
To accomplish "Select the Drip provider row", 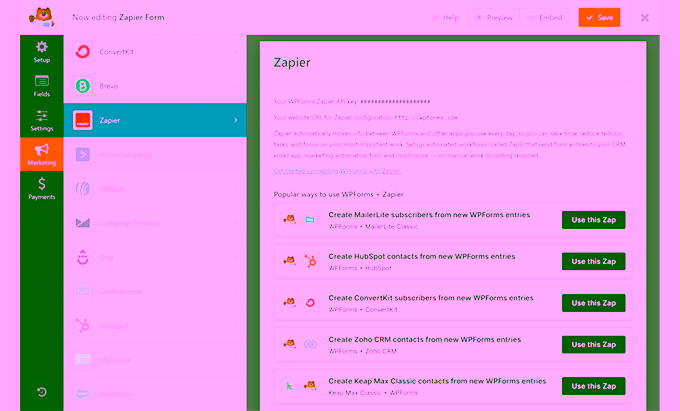I will pyautogui.click(x=155, y=257).
